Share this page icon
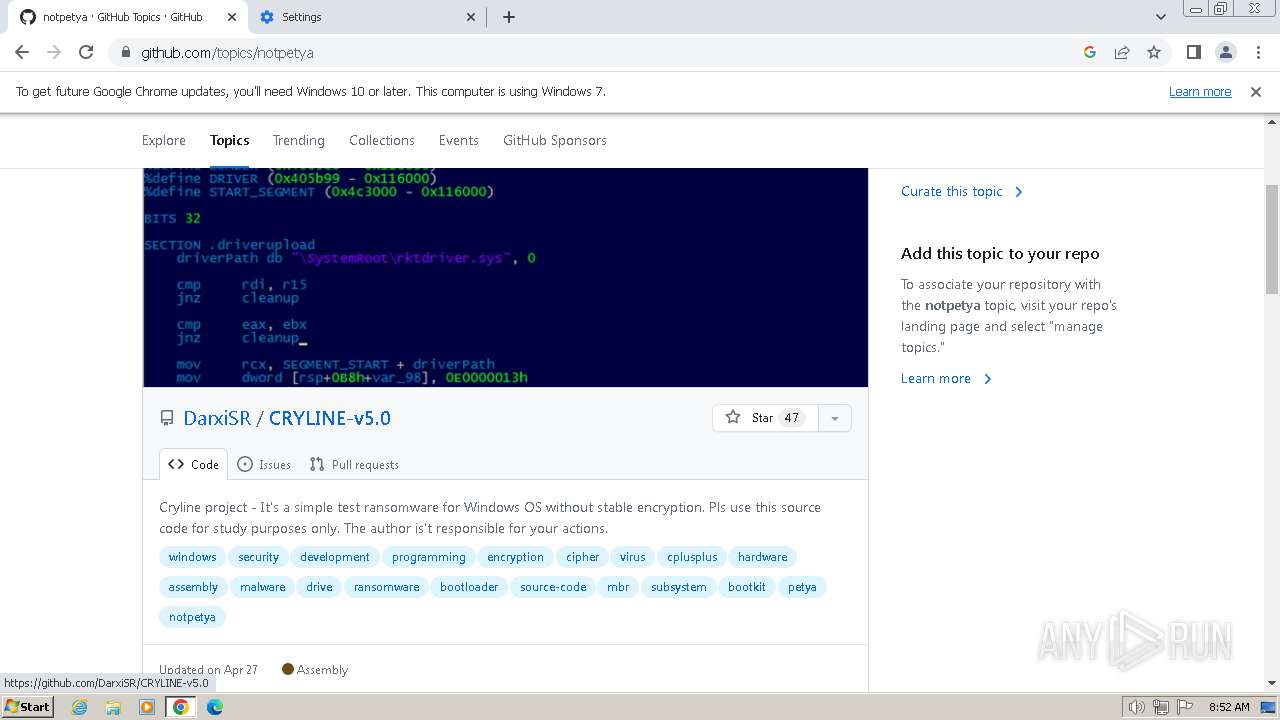This screenshot has height=720, width=1280. (x=1122, y=52)
